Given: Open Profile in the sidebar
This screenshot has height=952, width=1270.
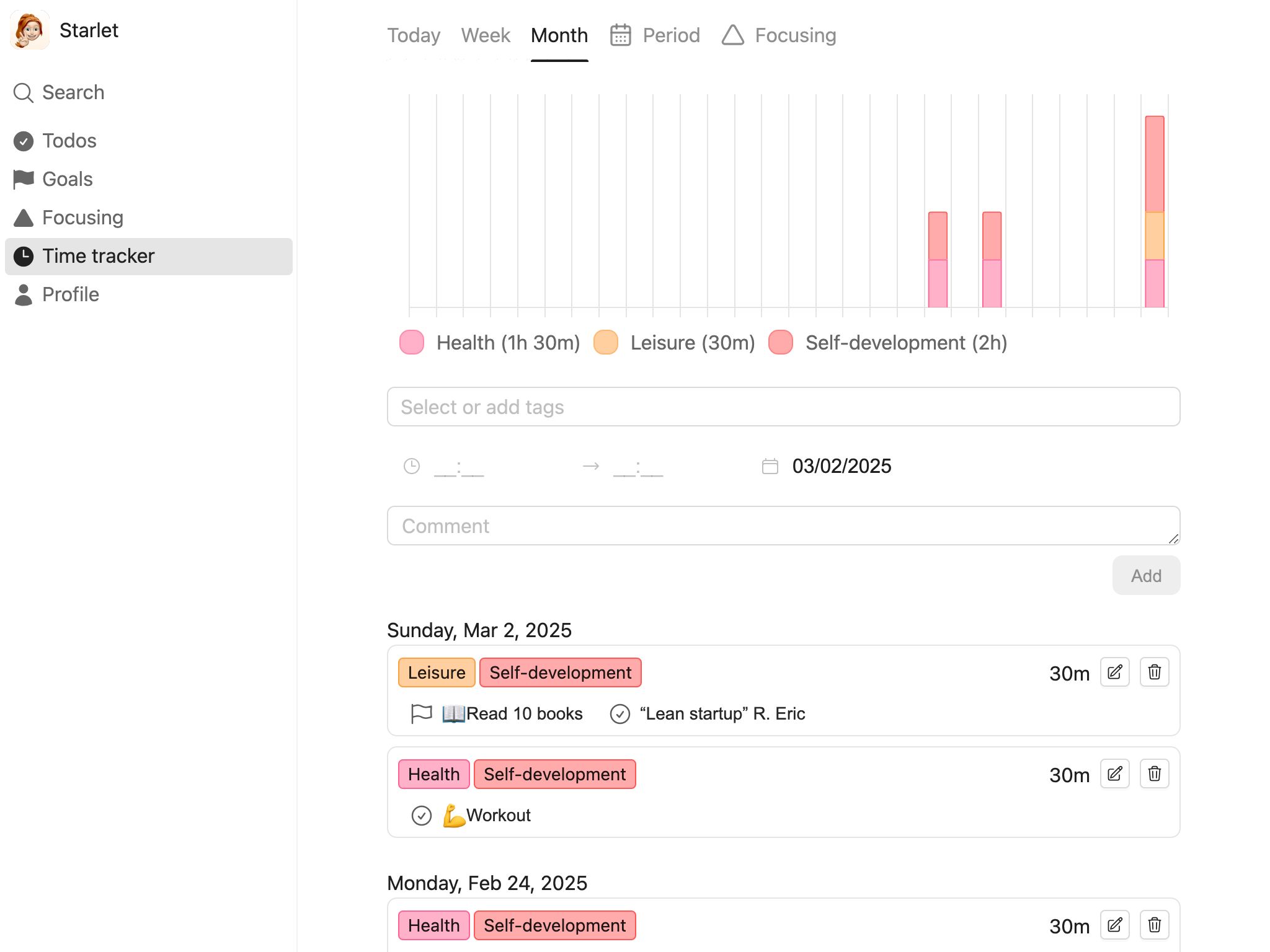Looking at the screenshot, I should point(149,294).
